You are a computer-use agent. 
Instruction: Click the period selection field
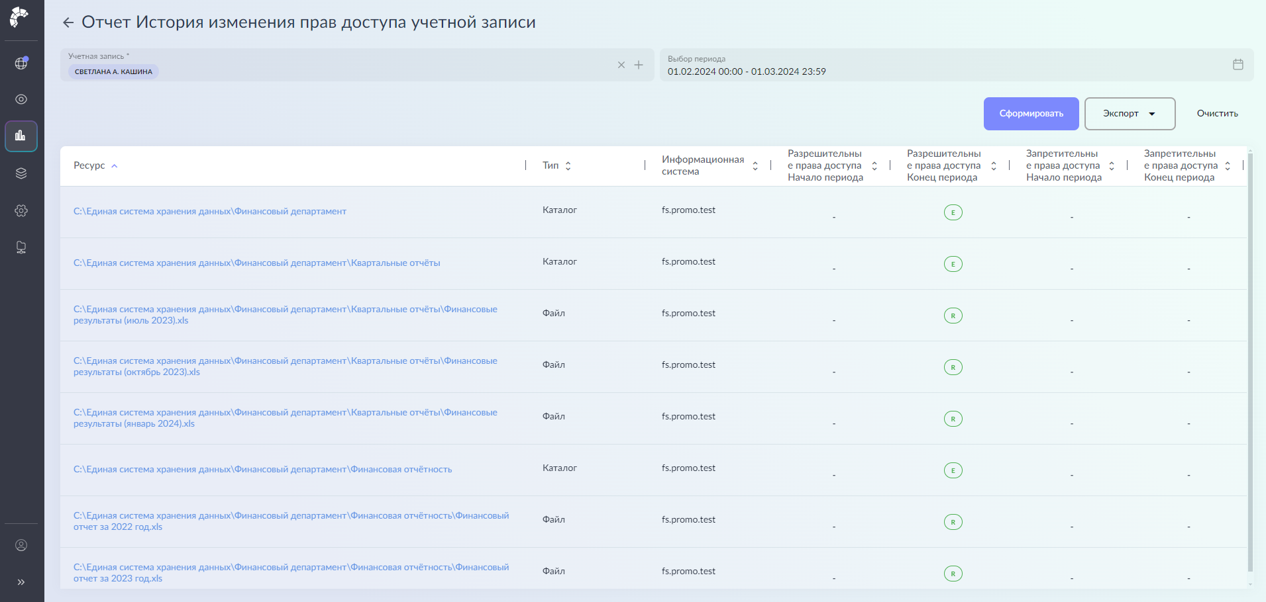940,66
